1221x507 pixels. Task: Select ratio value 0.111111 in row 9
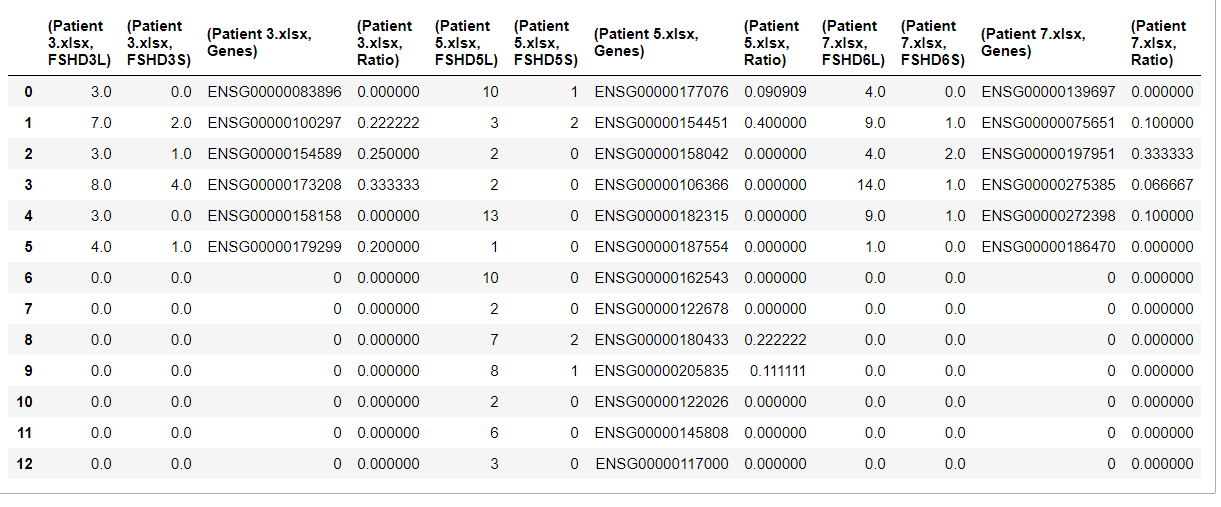(778, 371)
